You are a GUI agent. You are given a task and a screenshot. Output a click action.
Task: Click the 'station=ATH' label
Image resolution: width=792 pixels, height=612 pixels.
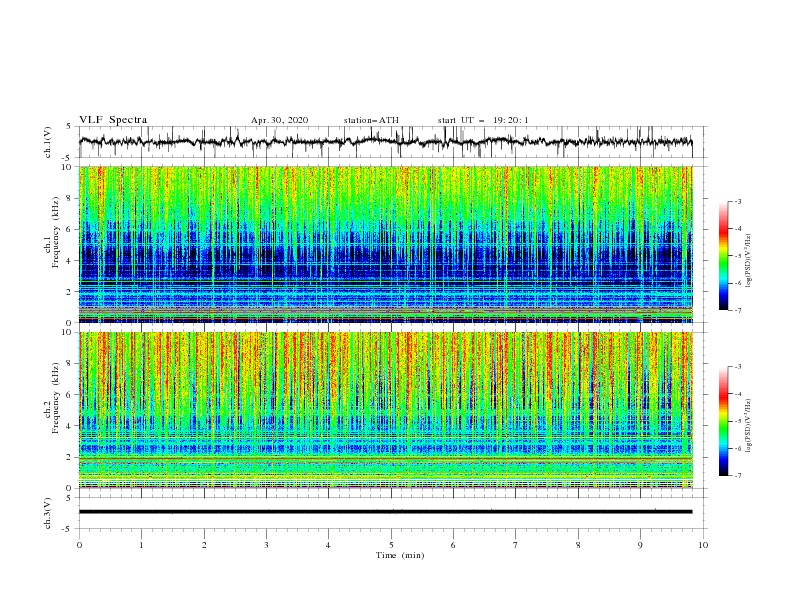pyautogui.click(x=371, y=120)
